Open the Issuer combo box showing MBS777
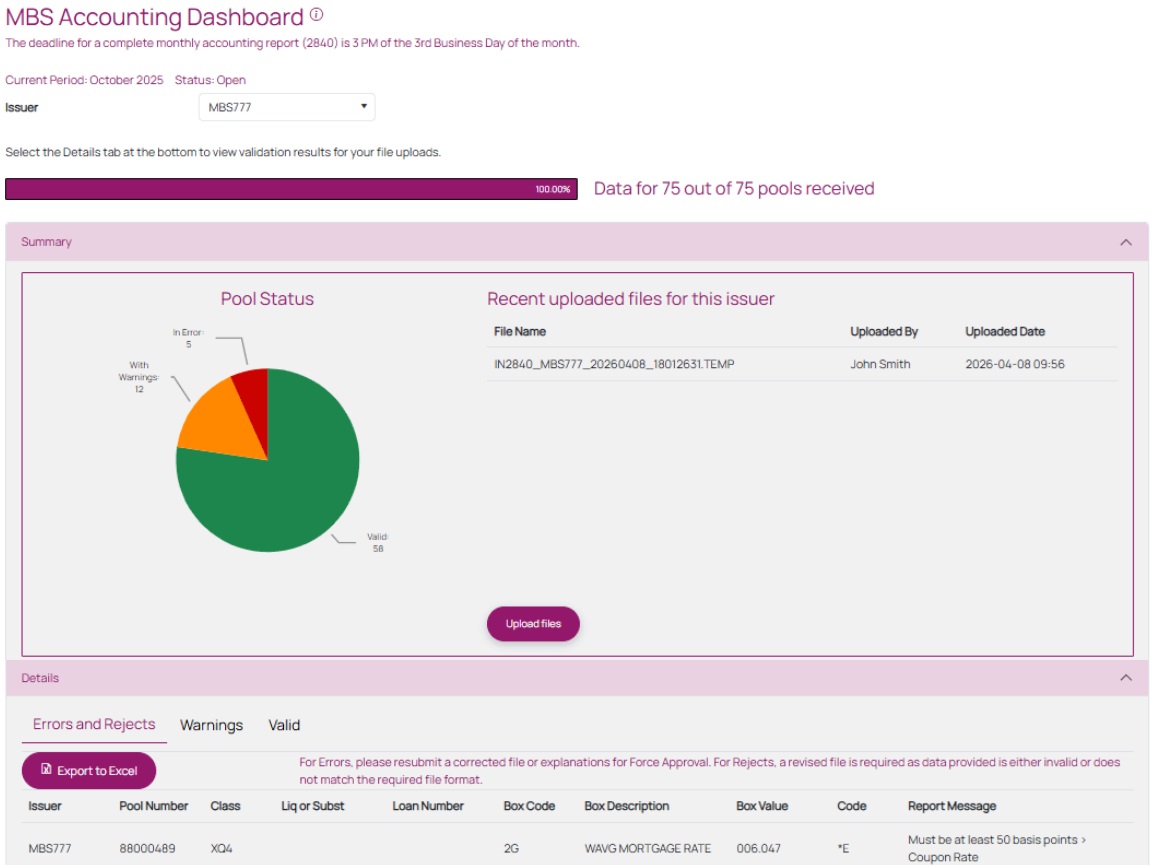This screenshot has width=1154, height=866. pos(285,106)
